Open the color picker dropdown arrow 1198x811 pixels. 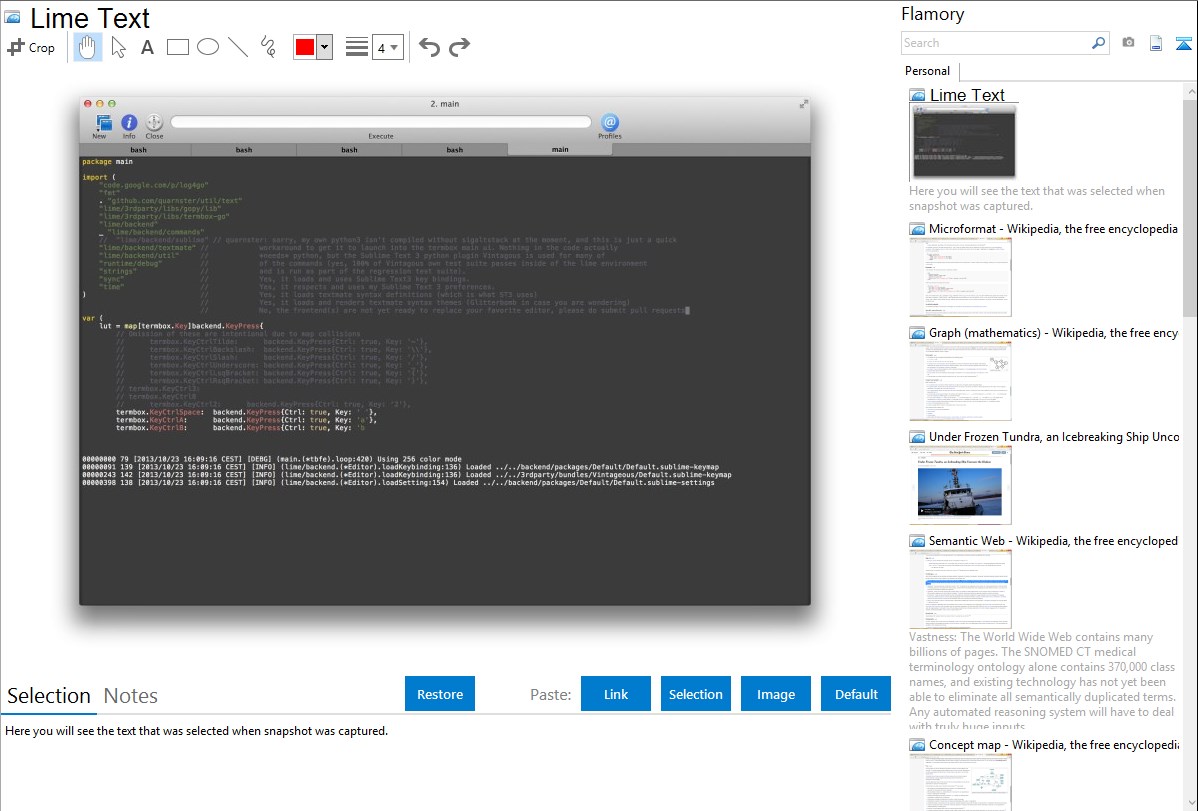[325, 47]
